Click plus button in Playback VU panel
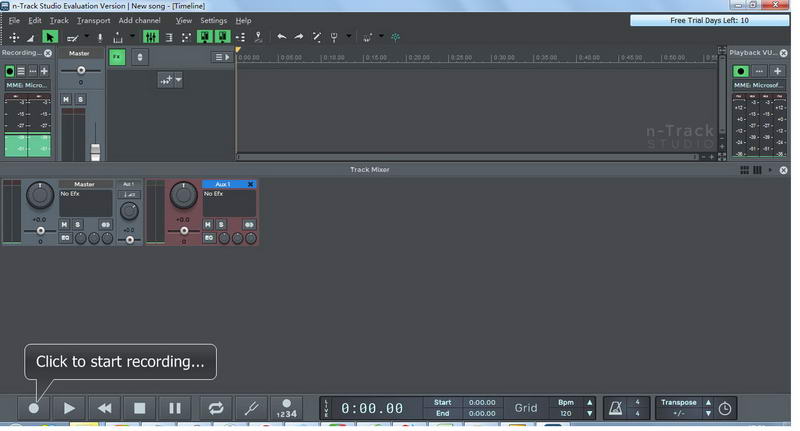 click(777, 71)
